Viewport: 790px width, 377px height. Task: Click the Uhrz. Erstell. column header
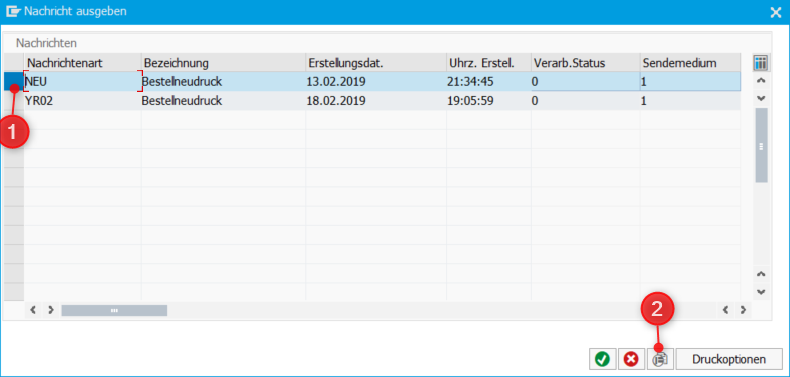pyautogui.click(x=489, y=63)
